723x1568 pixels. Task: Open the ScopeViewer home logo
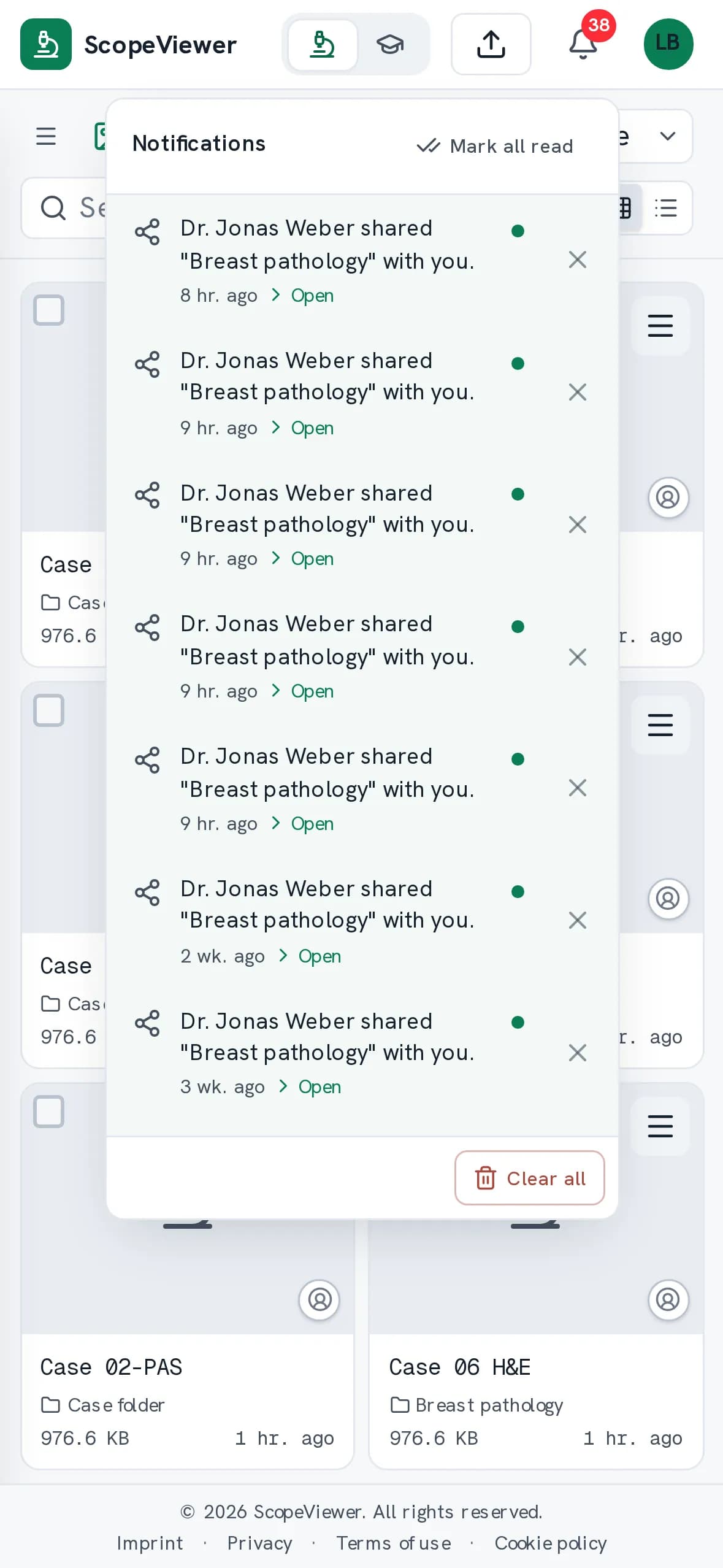click(128, 44)
